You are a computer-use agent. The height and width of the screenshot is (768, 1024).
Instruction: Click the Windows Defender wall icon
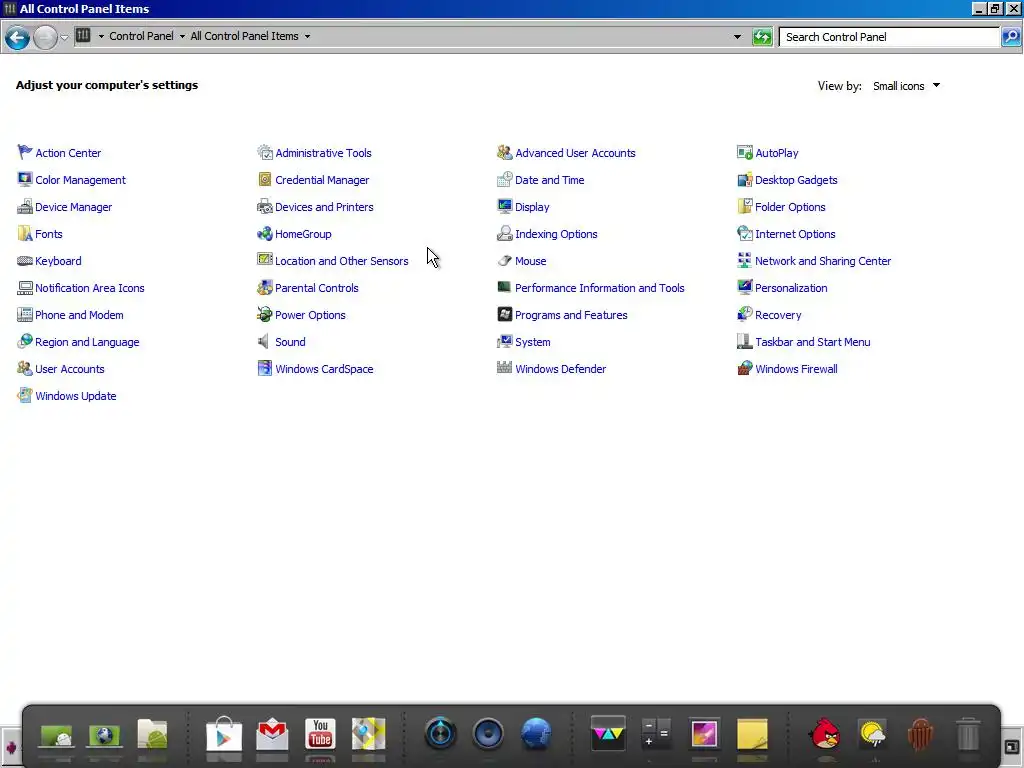coord(504,368)
